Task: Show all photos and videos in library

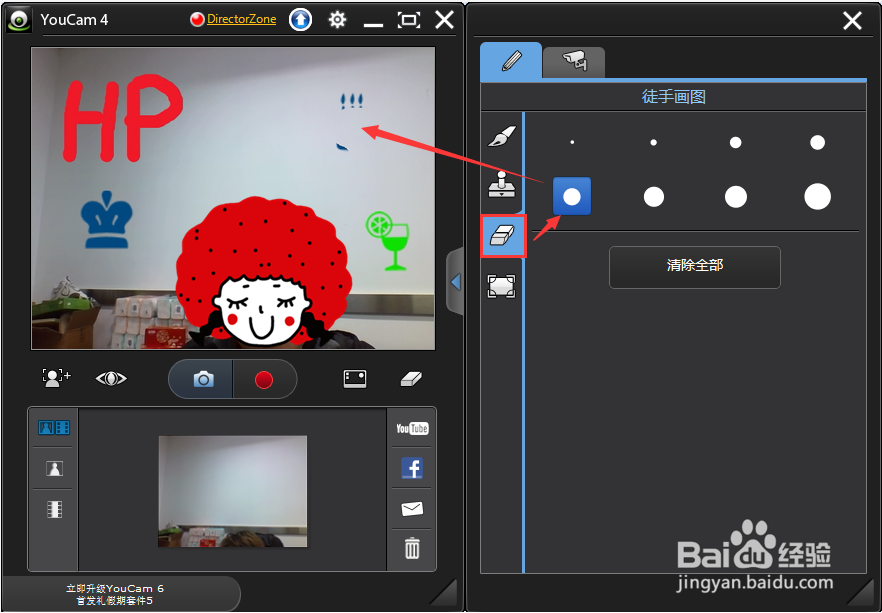Action: click(54, 428)
